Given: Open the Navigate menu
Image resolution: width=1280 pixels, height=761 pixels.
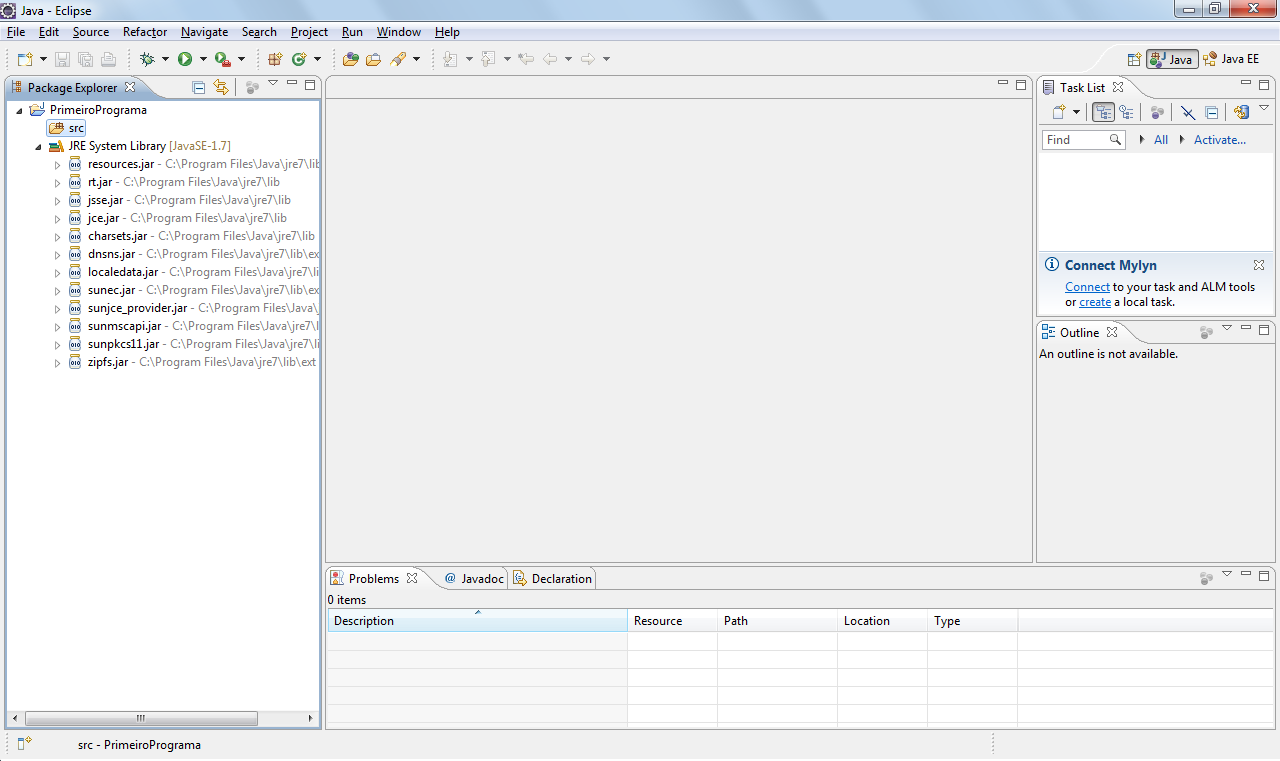Looking at the screenshot, I should pos(204,32).
